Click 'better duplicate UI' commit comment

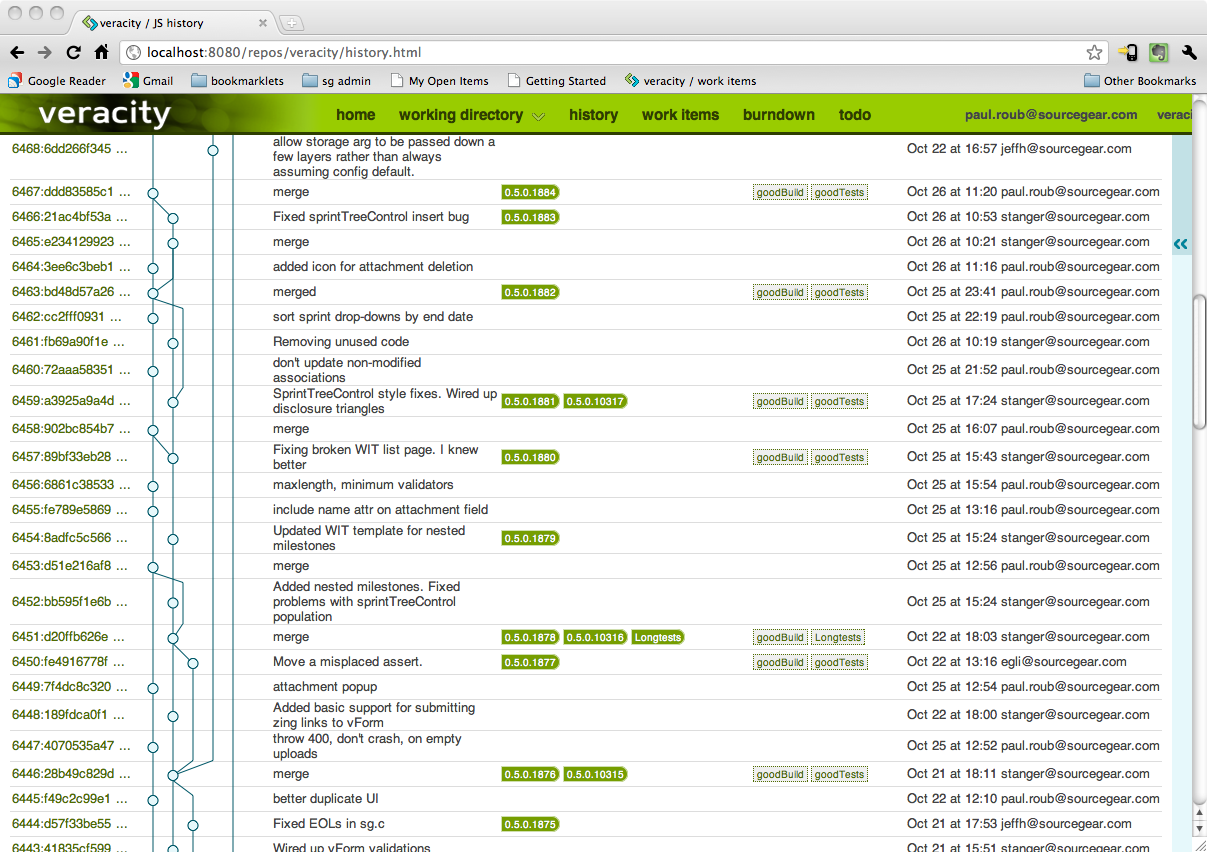(326, 799)
